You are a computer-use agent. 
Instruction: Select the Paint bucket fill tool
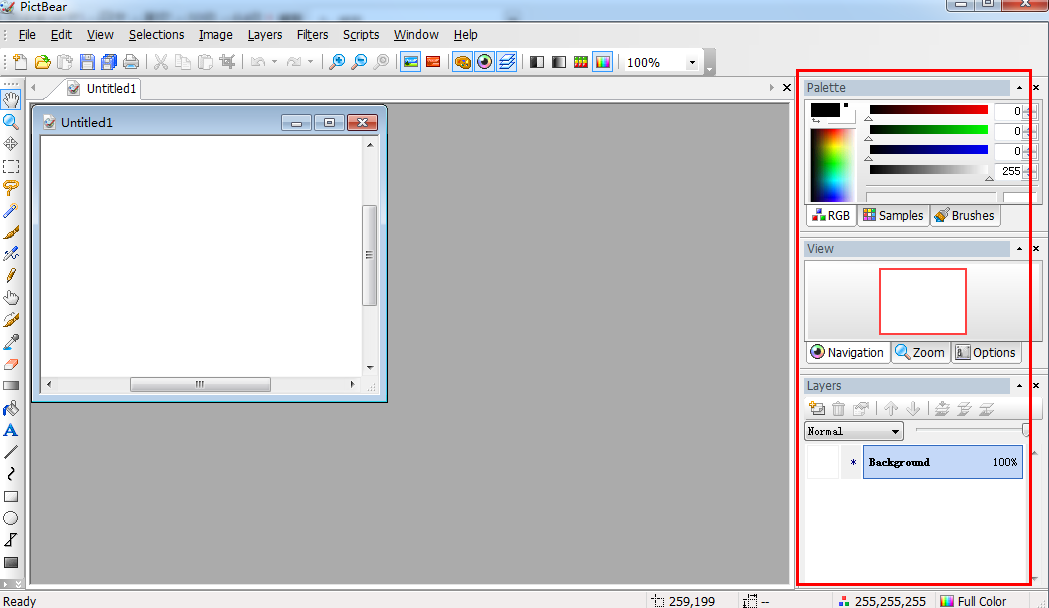tap(11, 408)
